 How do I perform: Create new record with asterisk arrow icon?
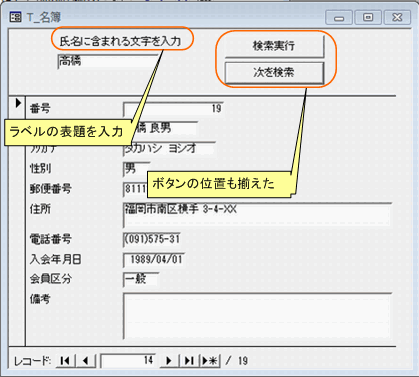[210, 360]
